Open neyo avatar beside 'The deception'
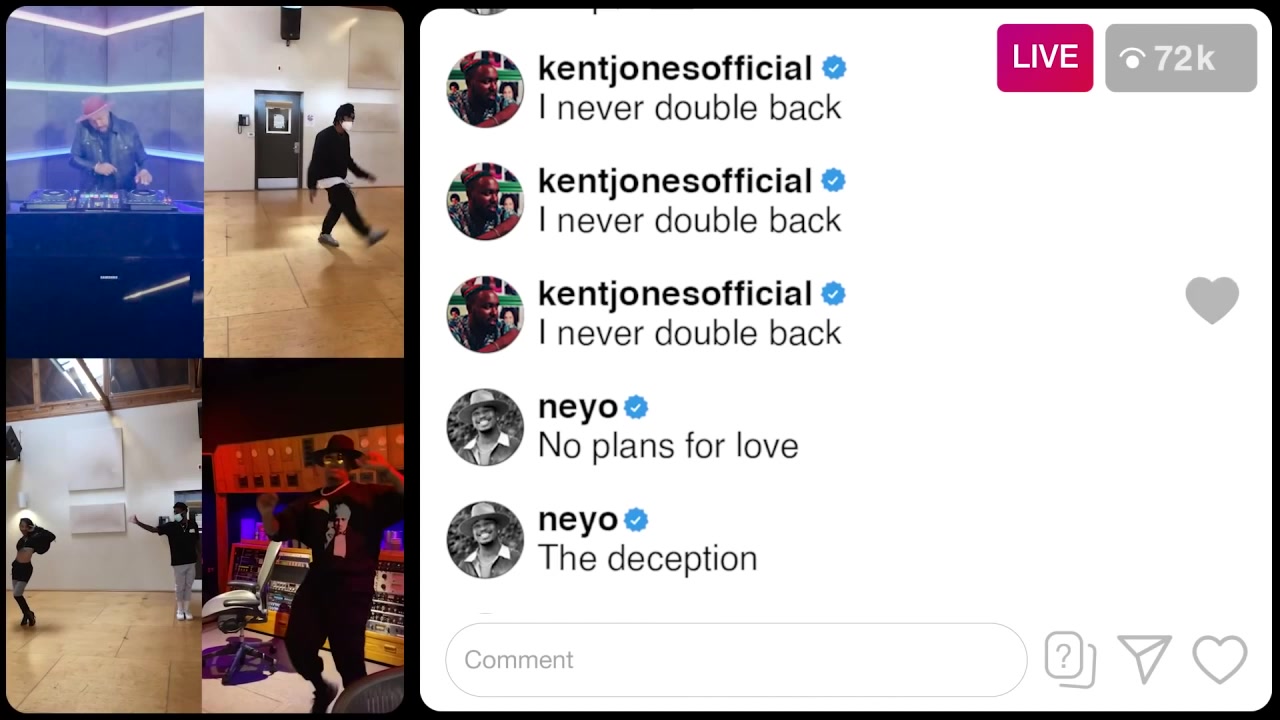 click(x=485, y=540)
